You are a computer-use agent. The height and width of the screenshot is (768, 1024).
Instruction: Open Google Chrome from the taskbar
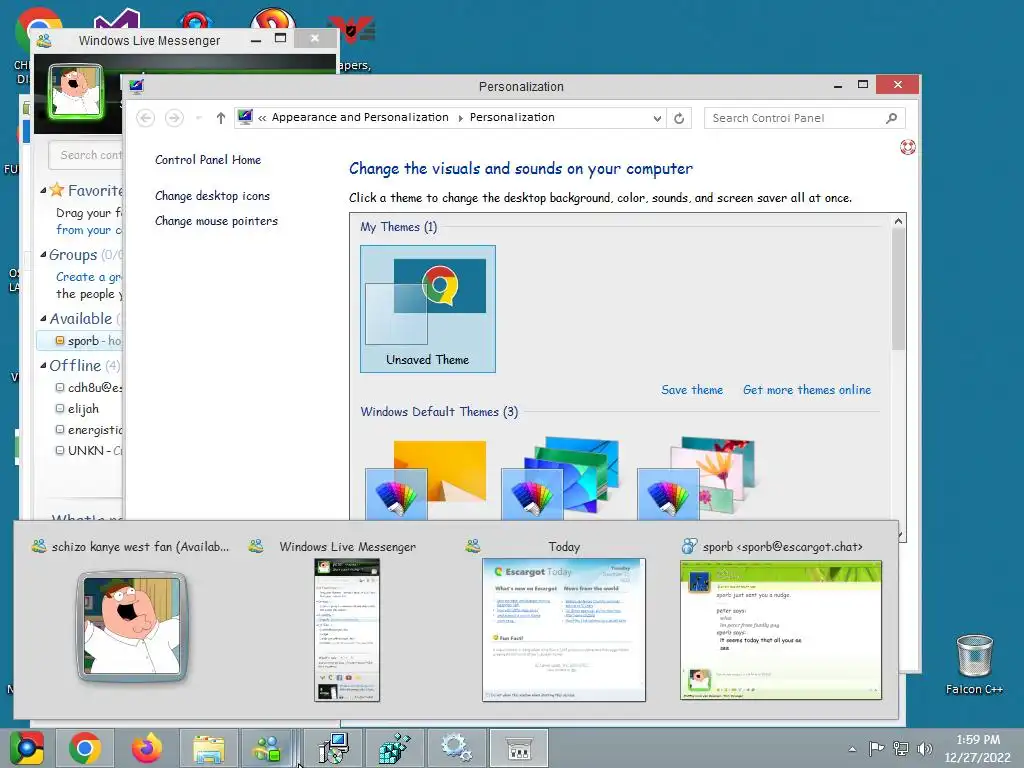84,748
